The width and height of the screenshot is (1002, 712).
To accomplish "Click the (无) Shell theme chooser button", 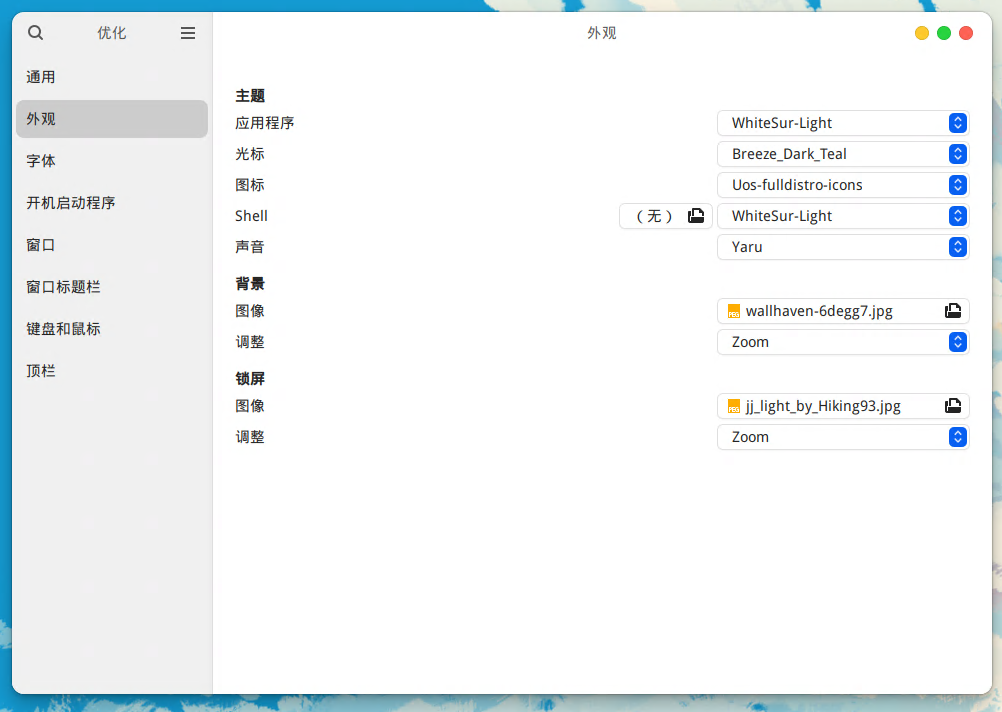I will (665, 216).
